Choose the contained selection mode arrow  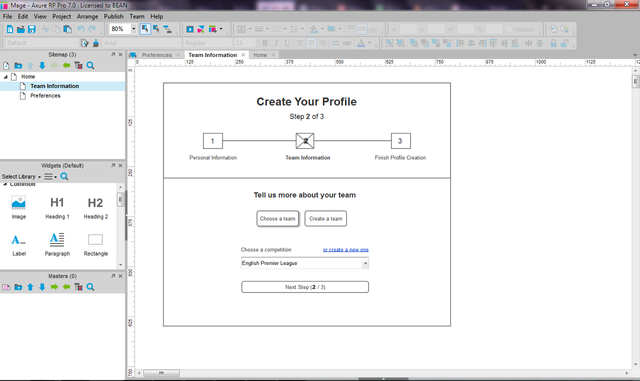click(x=156, y=29)
